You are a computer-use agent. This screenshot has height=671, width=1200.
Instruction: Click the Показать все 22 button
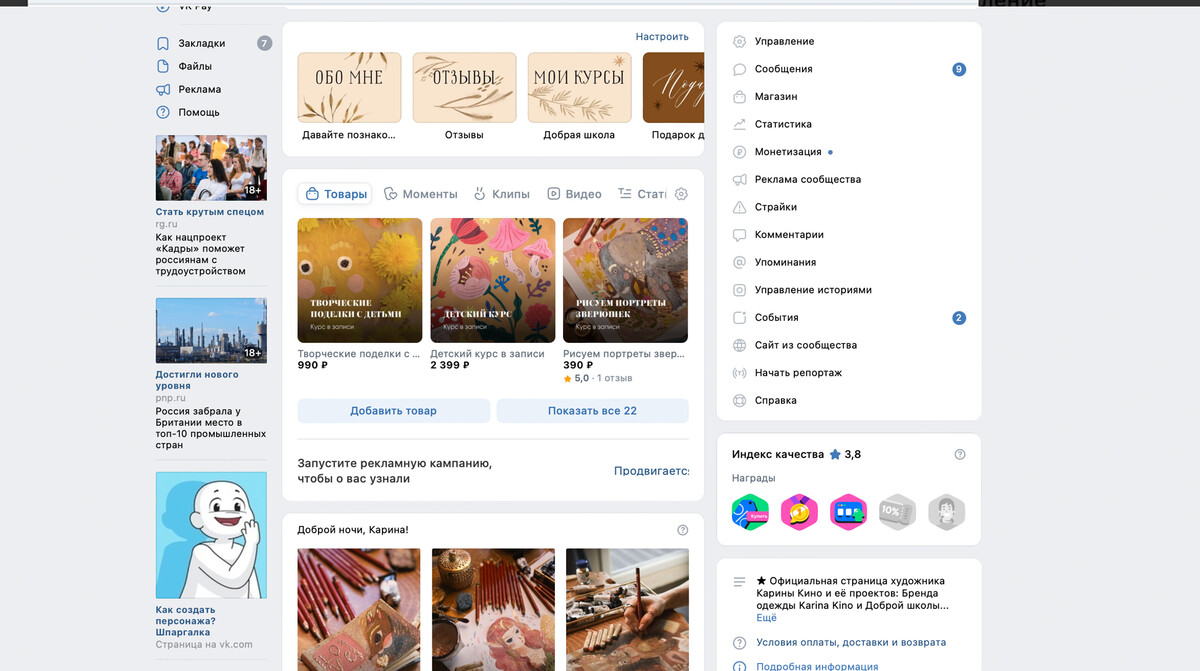(x=592, y=411)
